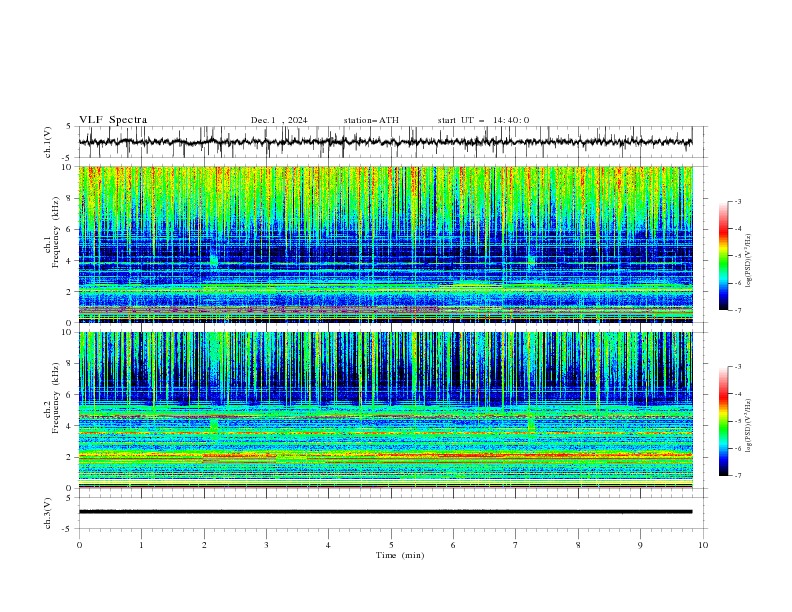Image resolution: width=792 pixels, height=612 pixels.
Task: Click time axis tick label "5"
Action: [391, 545]
